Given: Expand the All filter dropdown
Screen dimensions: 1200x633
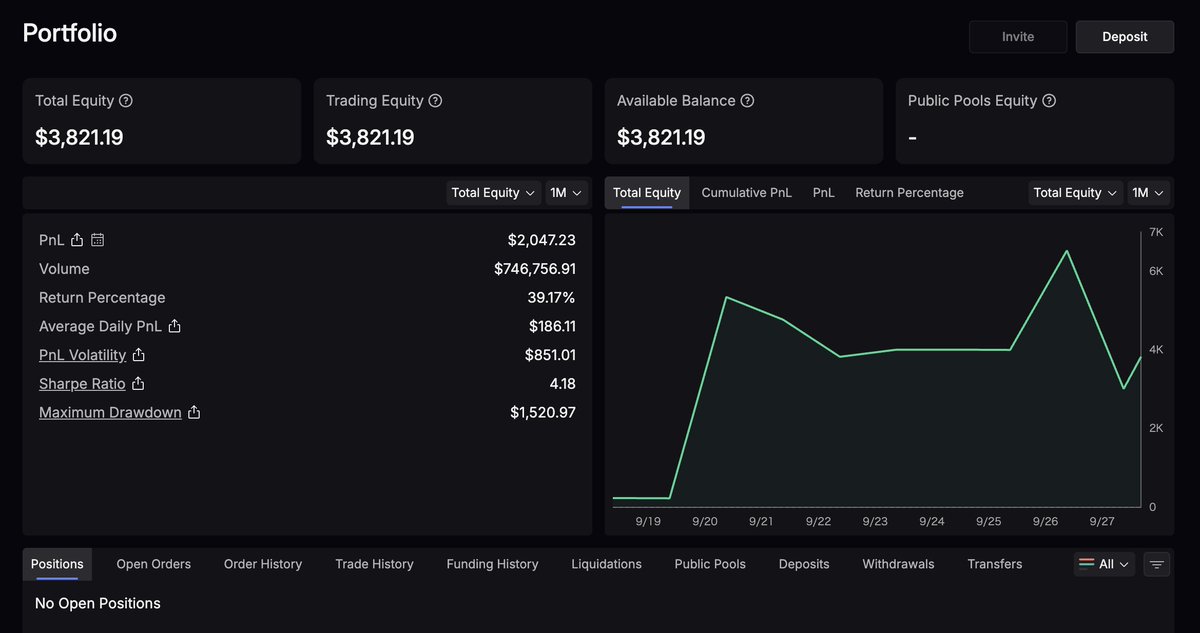Looking at the screenshot, I should [x=1105, y=564].
